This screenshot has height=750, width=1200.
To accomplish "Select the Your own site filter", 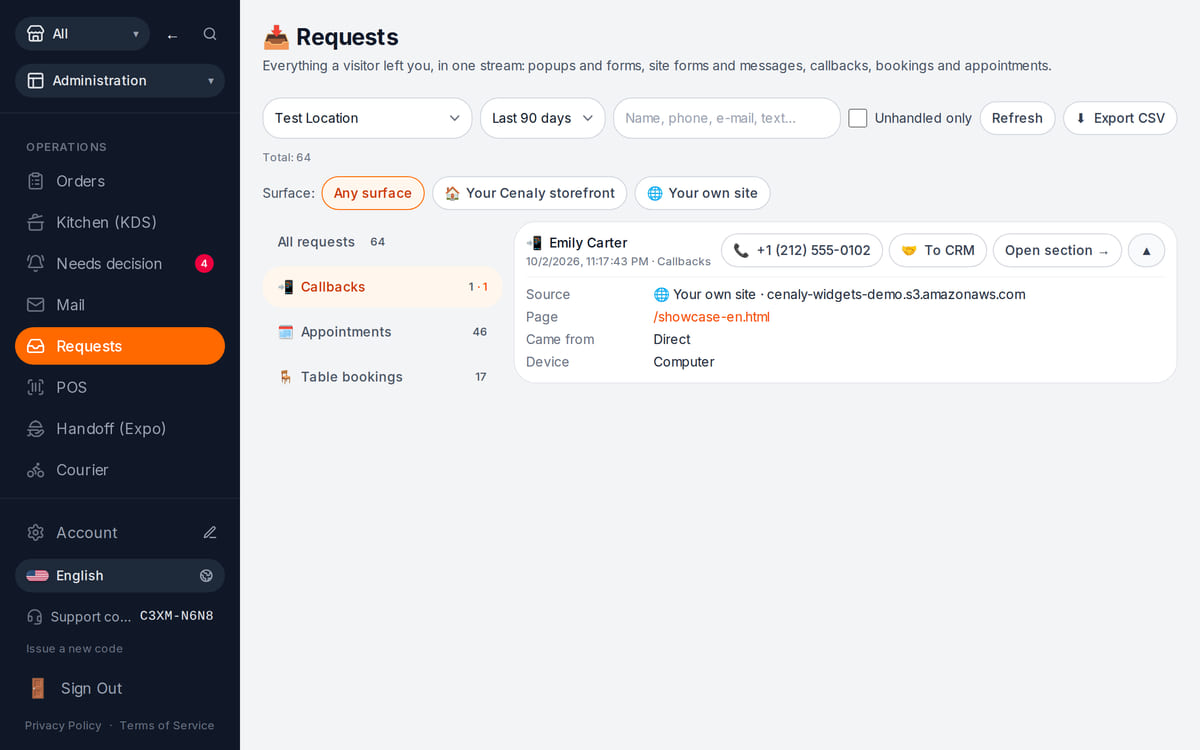I will point(702,193).
